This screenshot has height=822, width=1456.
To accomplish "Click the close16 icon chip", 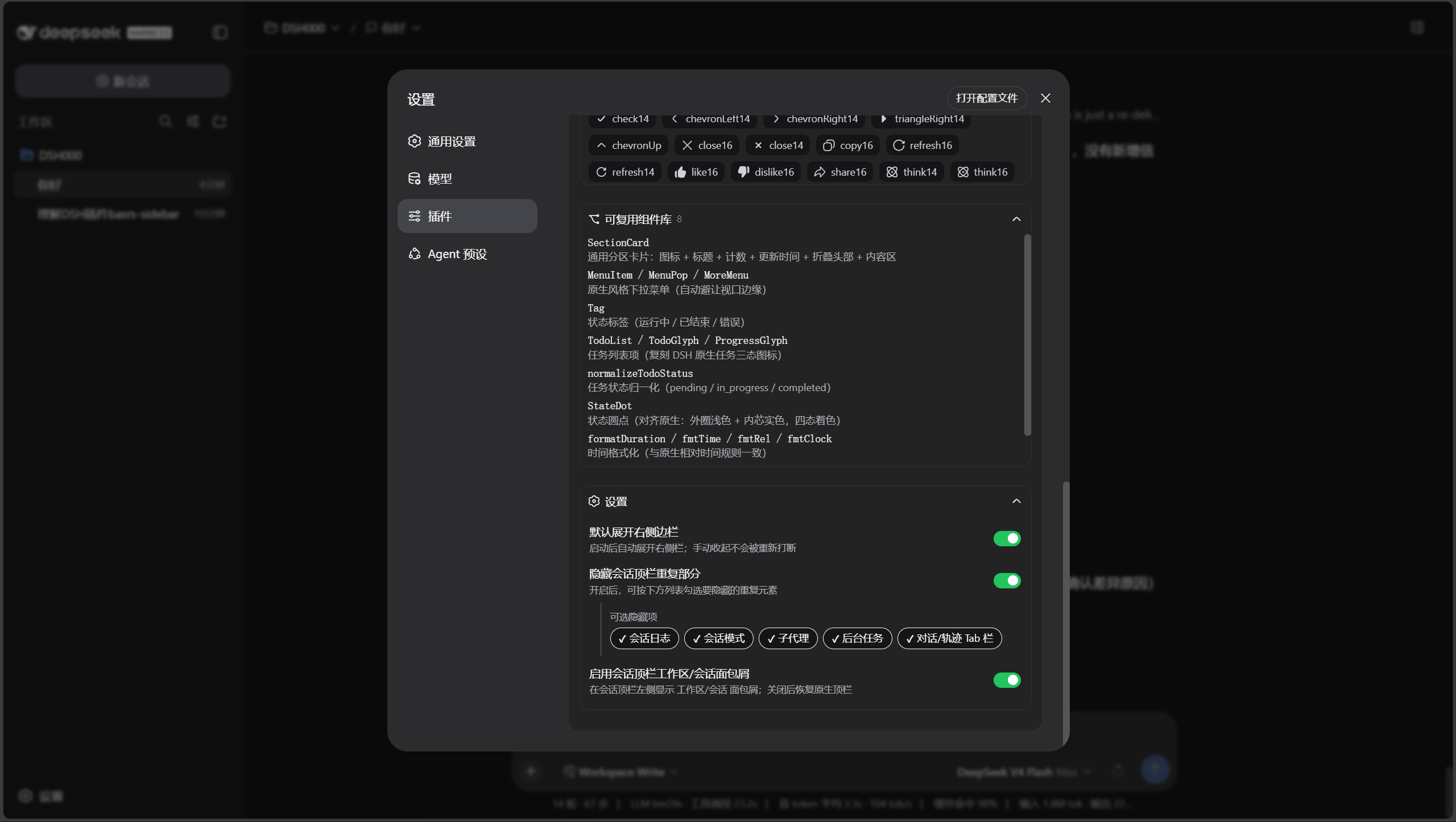I will point(707,146).
